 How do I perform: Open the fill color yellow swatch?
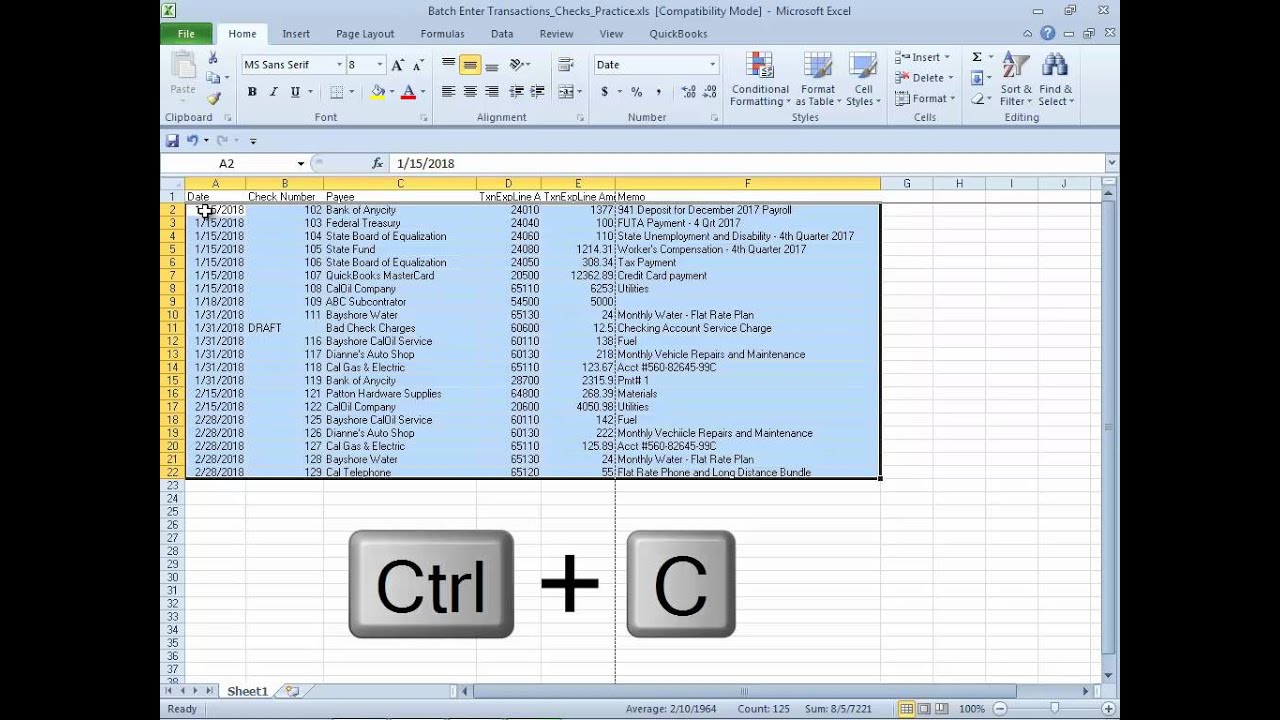pos(377,92)
